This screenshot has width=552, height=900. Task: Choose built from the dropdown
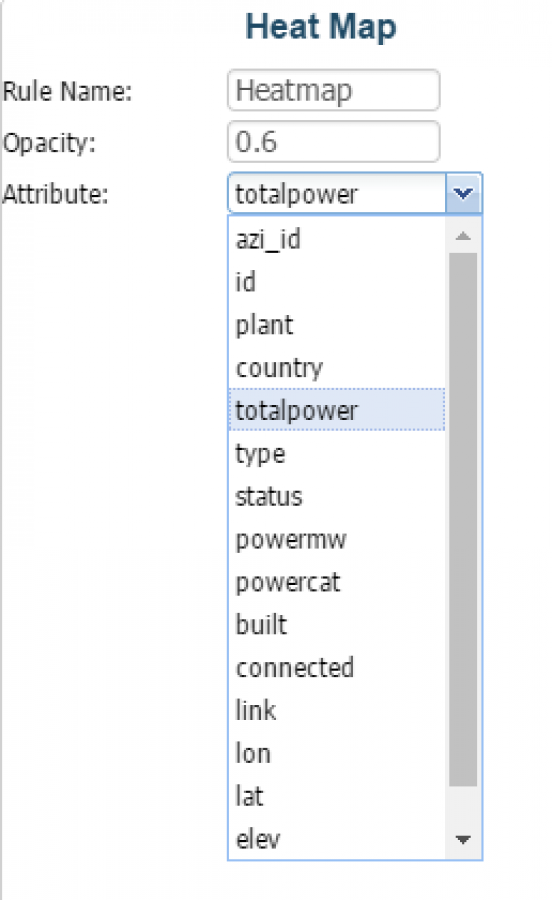pyautogui.click(x=337, y=624)
